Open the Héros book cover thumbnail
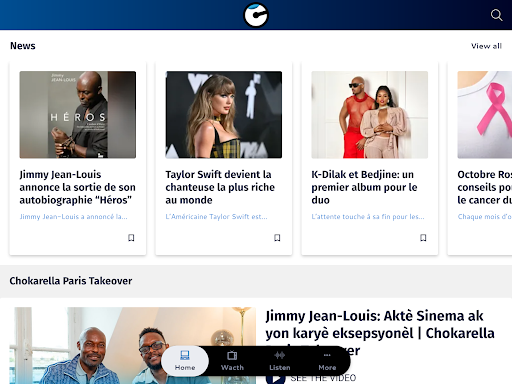 click(78, 115)
